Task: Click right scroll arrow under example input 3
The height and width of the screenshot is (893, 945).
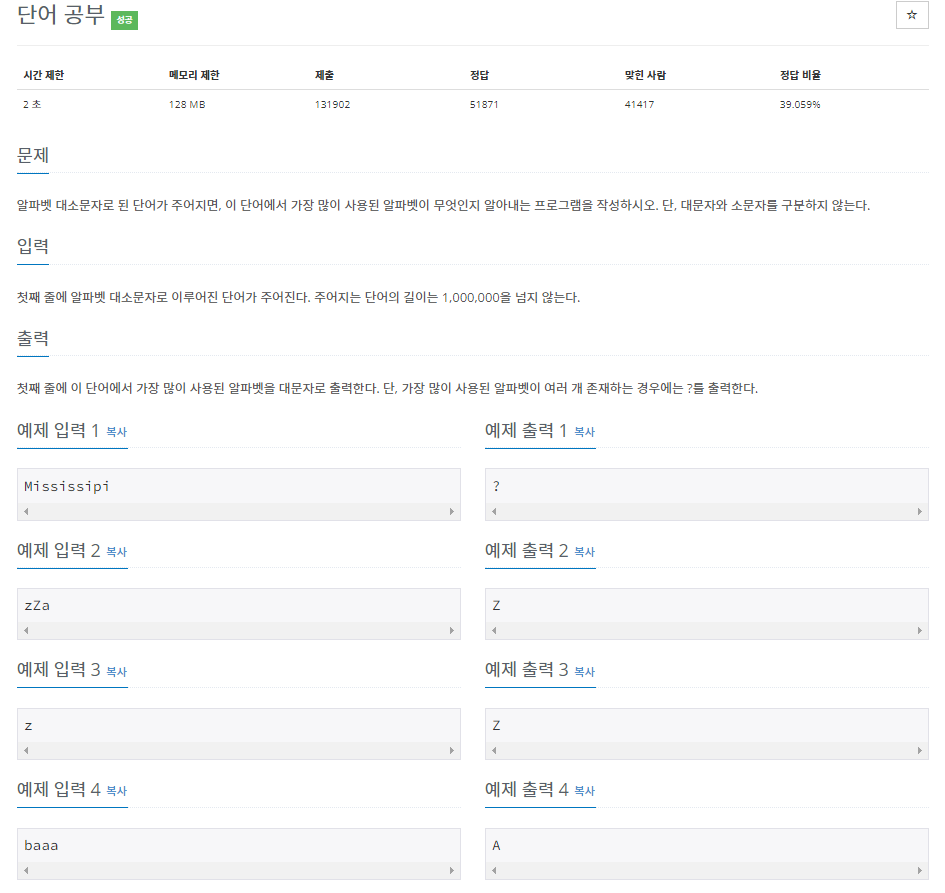Action: point(451,751)
